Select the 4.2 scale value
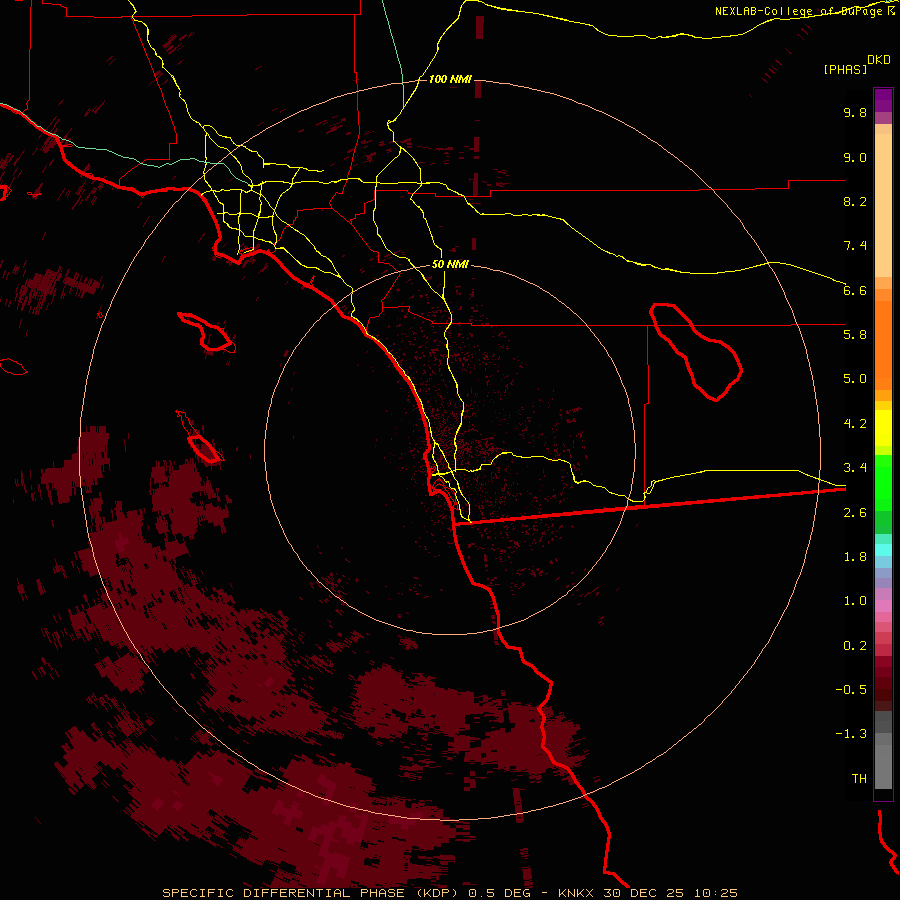 pyautogui.click(x=855, y=424)
